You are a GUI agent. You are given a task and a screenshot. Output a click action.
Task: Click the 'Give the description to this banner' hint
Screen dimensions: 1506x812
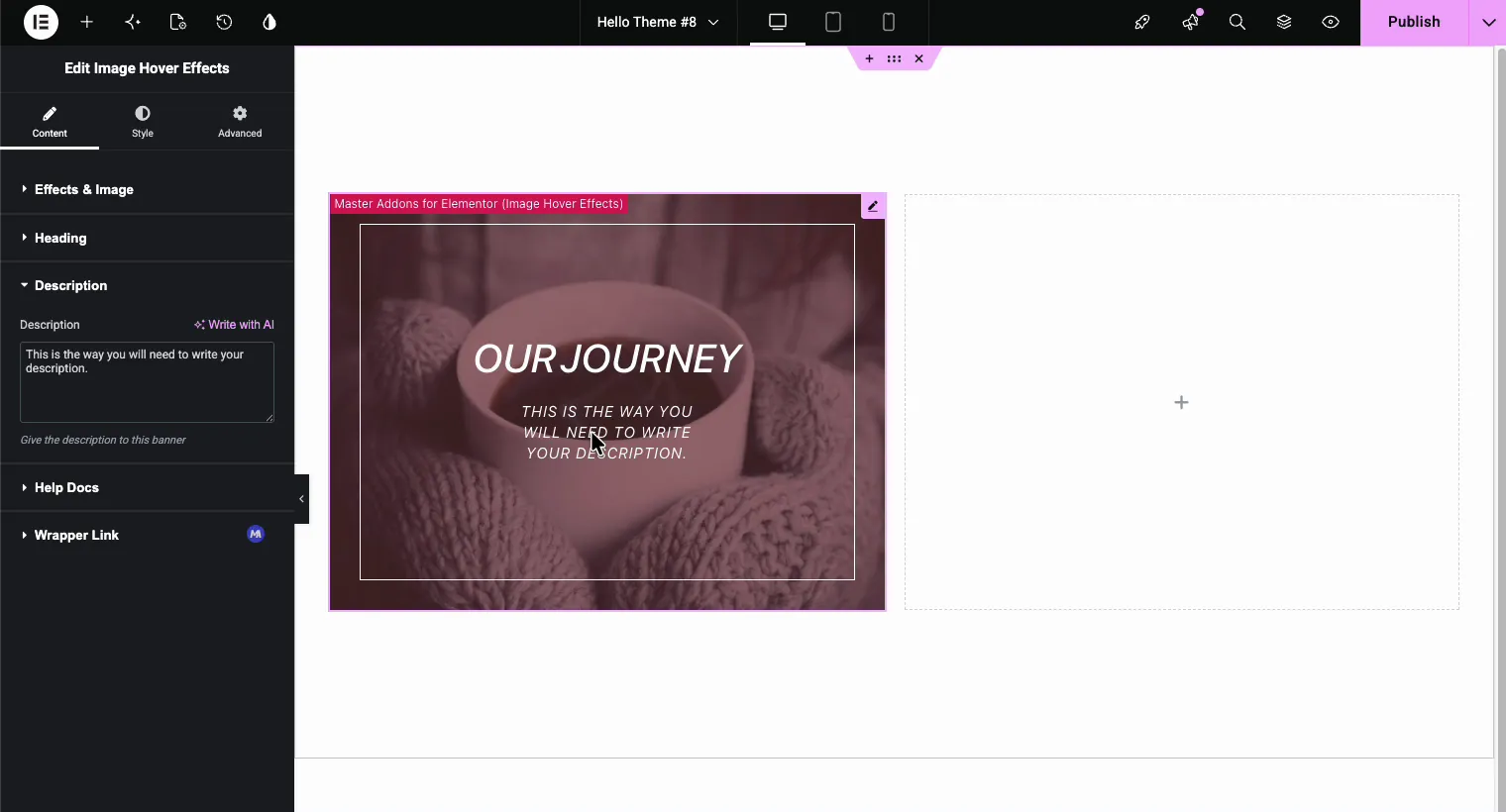click(x=103, y=440)
